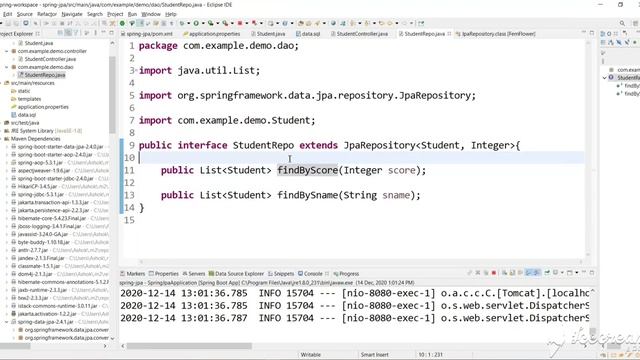Toggle Link with Editor in Project Explorer
This screenshot has height=360, width=640.
(67, 33)
